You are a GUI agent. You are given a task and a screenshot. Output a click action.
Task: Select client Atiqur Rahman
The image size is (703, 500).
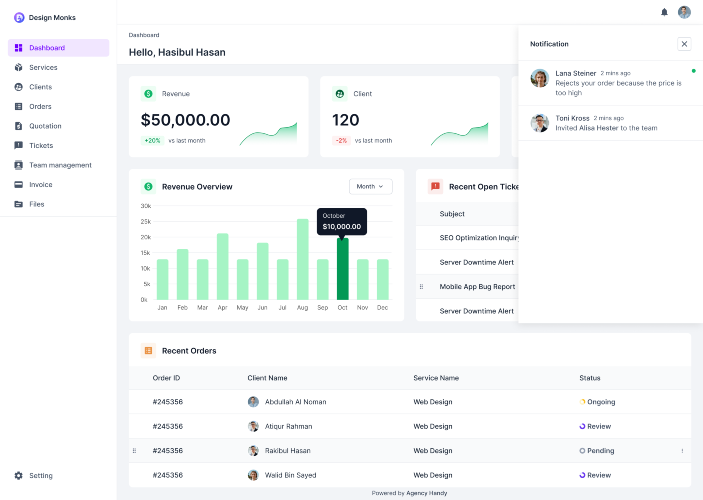(288, 426)
